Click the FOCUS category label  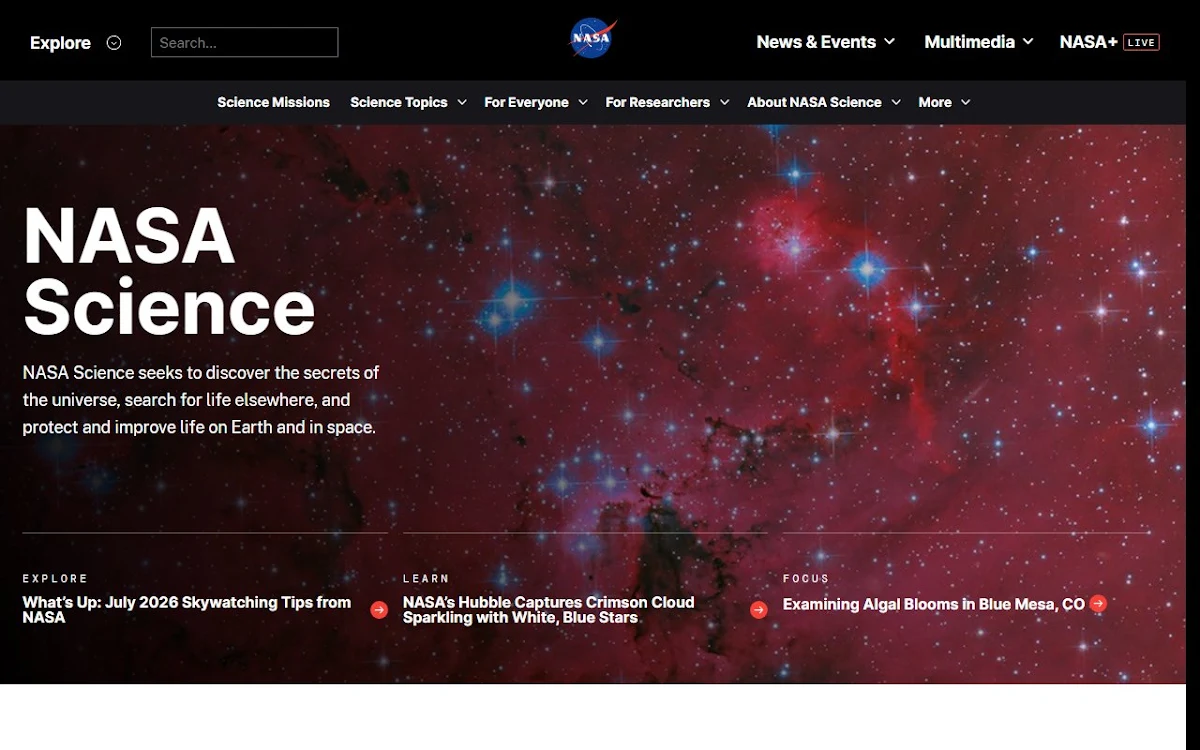point(806,579)
